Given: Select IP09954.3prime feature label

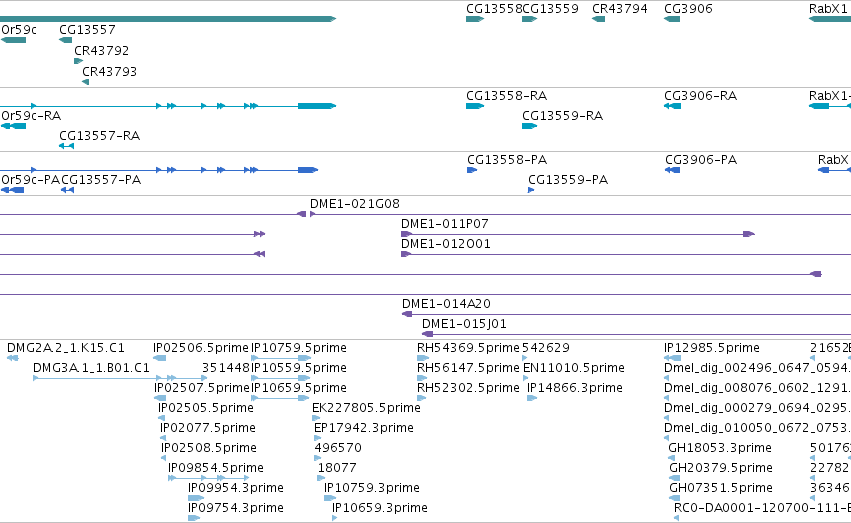Looking at the screenshot, I should pos(236,488).
